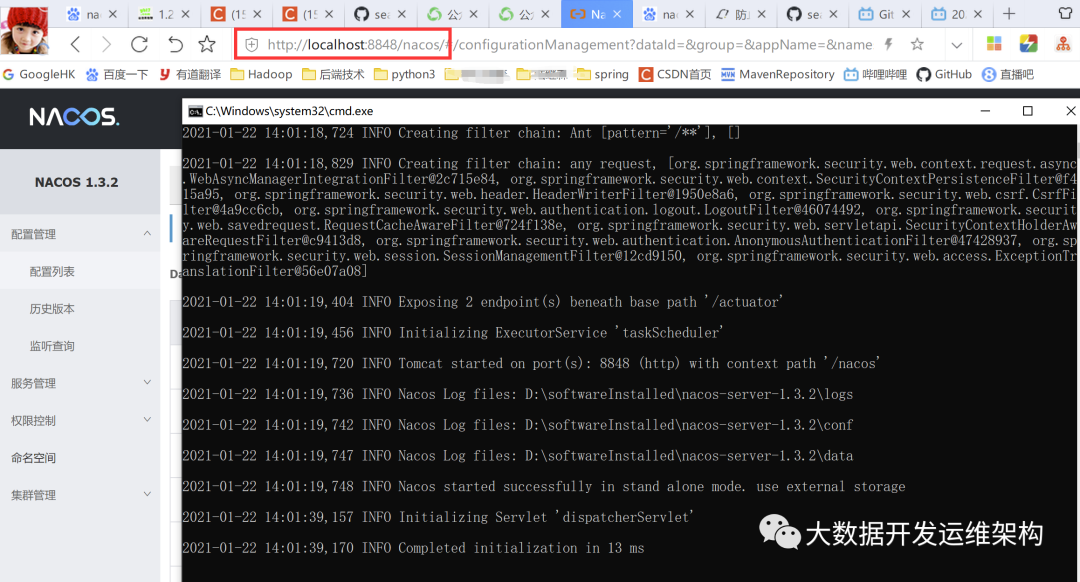This screenshot has width=1080, height=582.
Task: Open the 直播吧 bookmark
Action: (x=1008, y=74)
